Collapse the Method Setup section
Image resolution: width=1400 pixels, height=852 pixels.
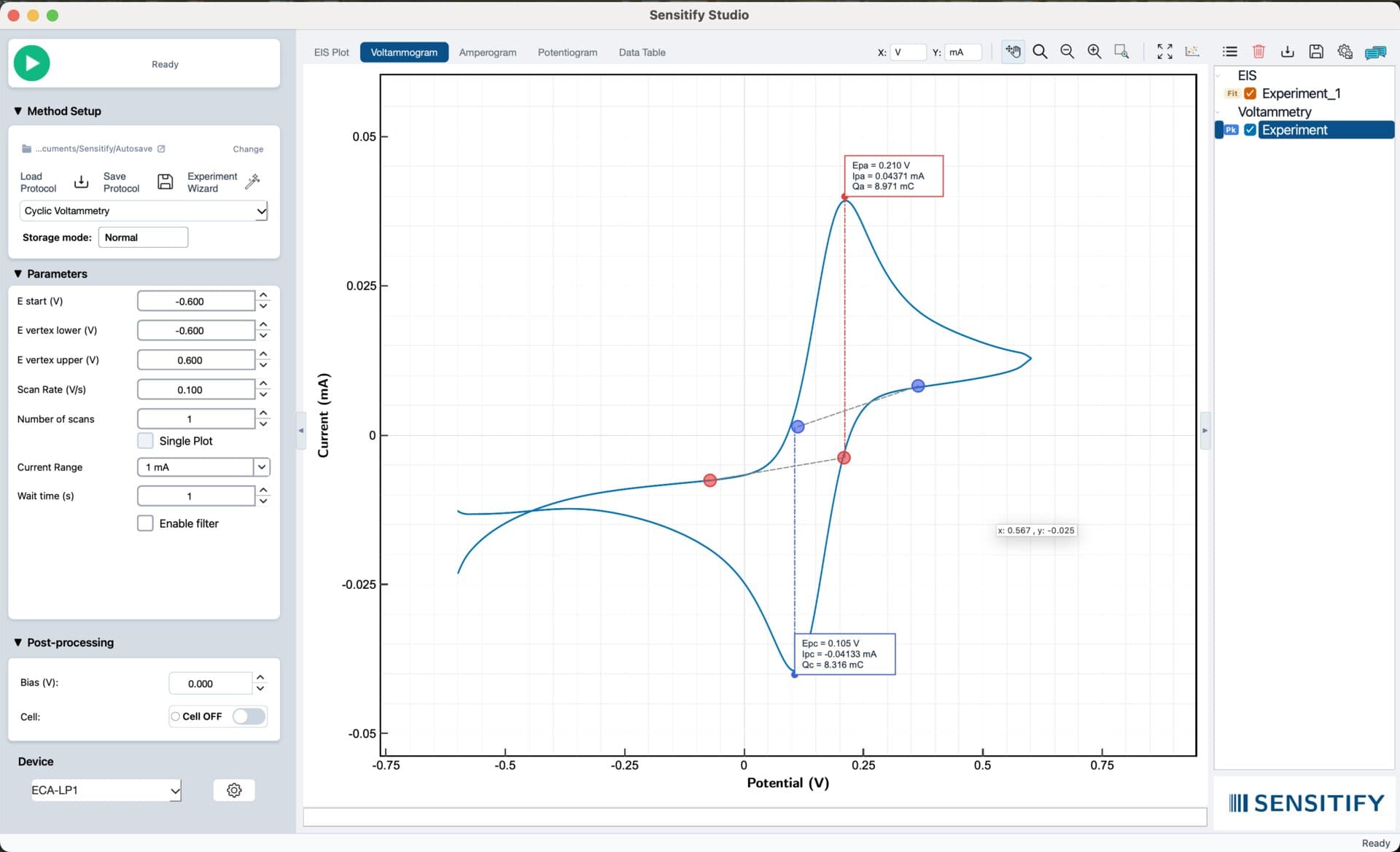17,111
